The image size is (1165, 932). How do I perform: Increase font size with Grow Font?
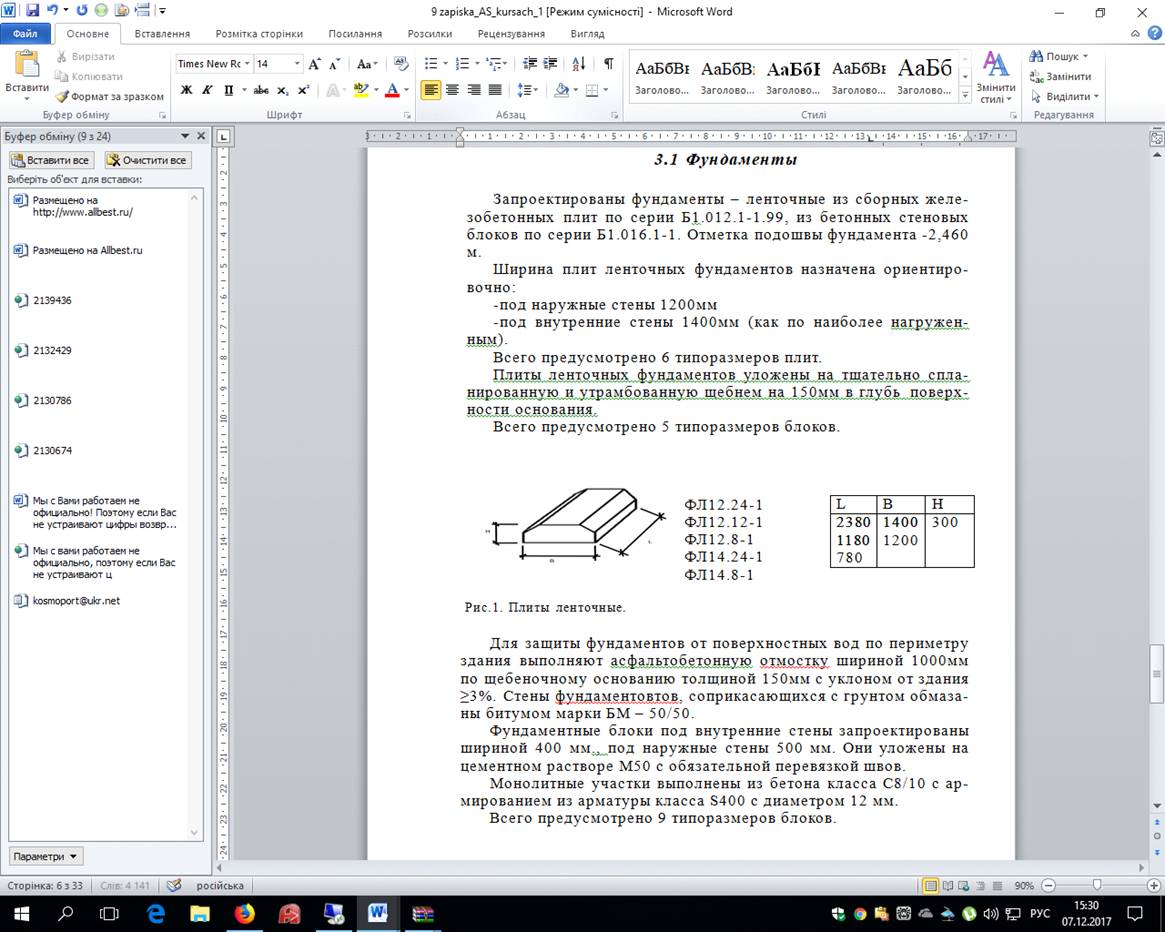tap(315, 64)
